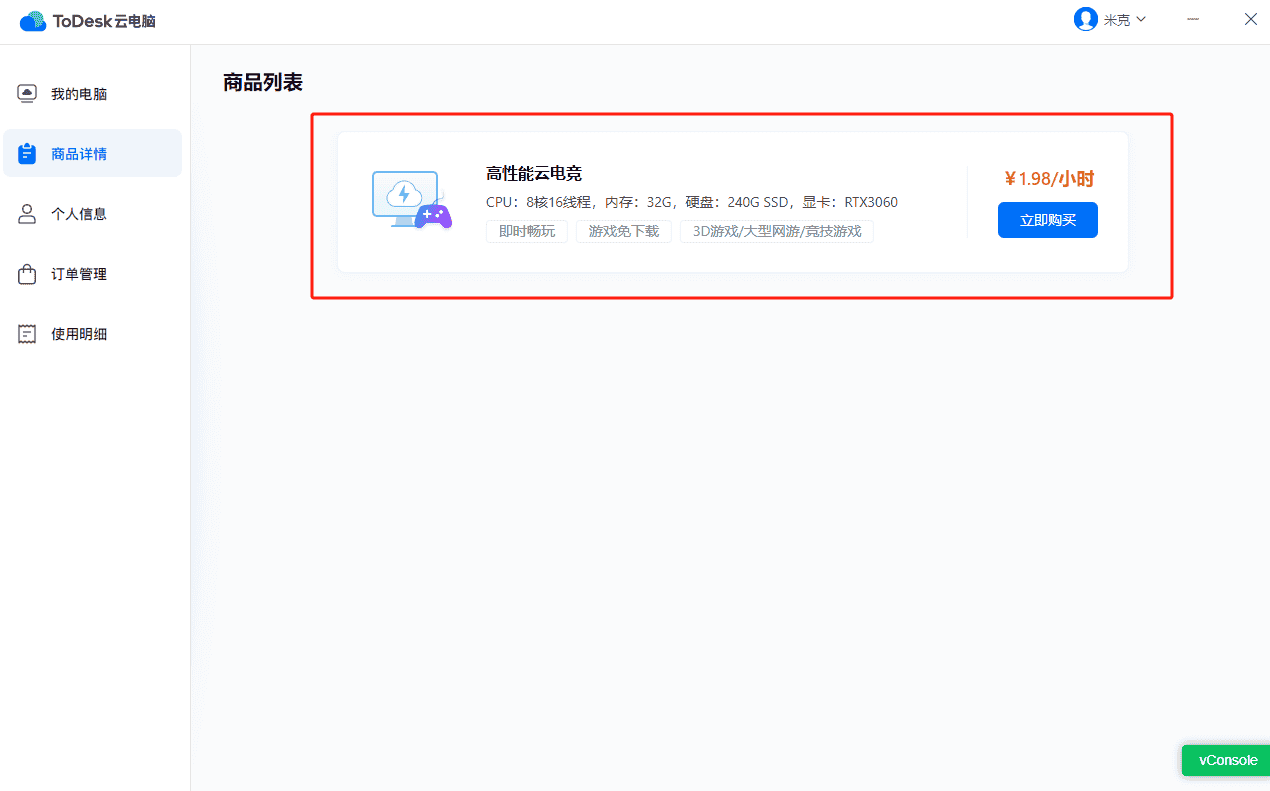Click the 立即购买 purchase button
The height and width of the screenshot is (791, 1270).
point(1047,220)
